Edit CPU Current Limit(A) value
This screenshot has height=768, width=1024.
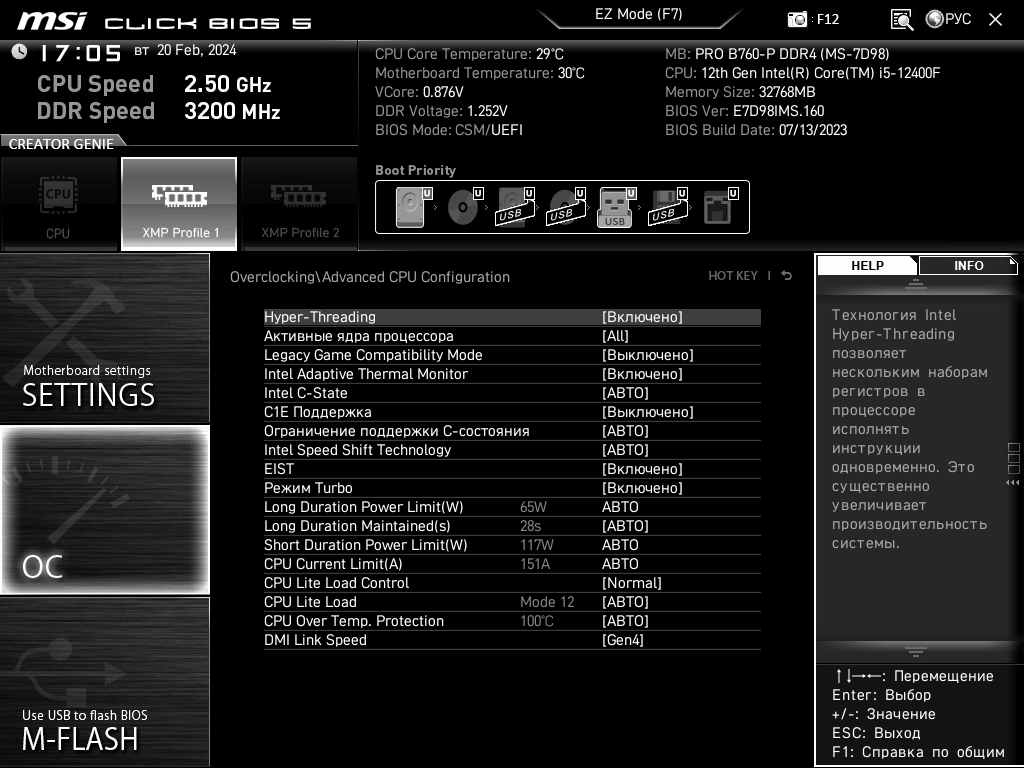512,564
